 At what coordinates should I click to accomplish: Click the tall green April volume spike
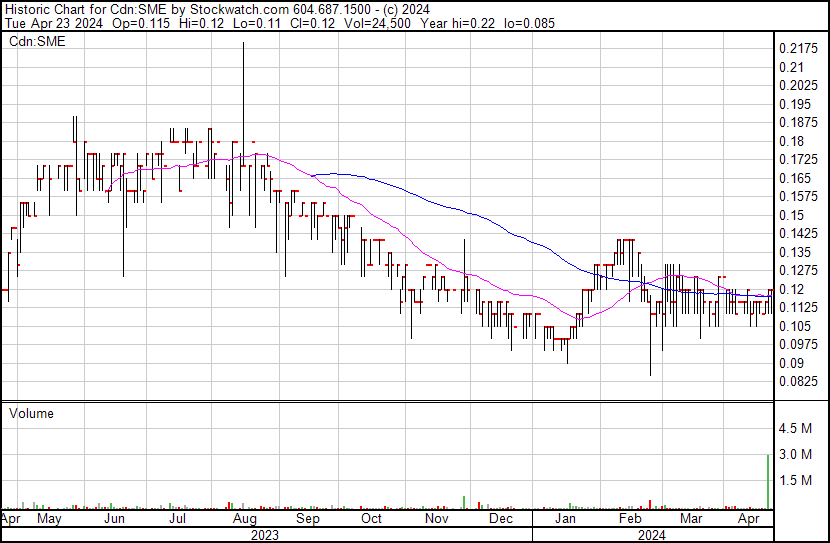tap(768, 482)
